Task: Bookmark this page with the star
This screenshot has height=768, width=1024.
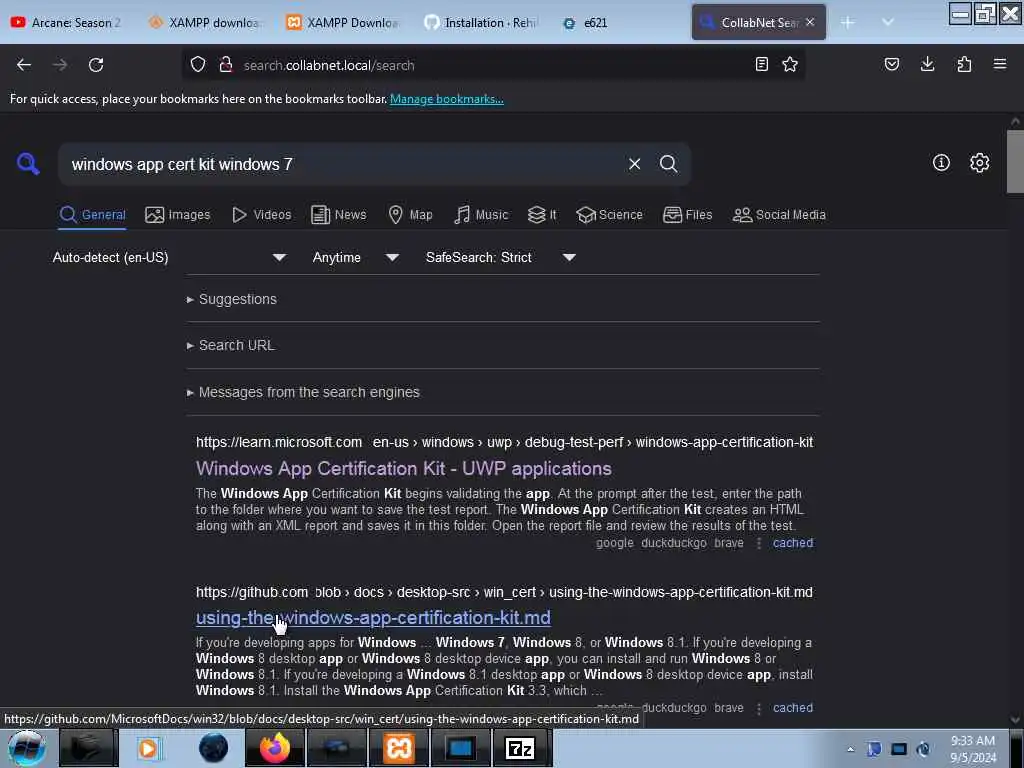Action: [790, 64]
